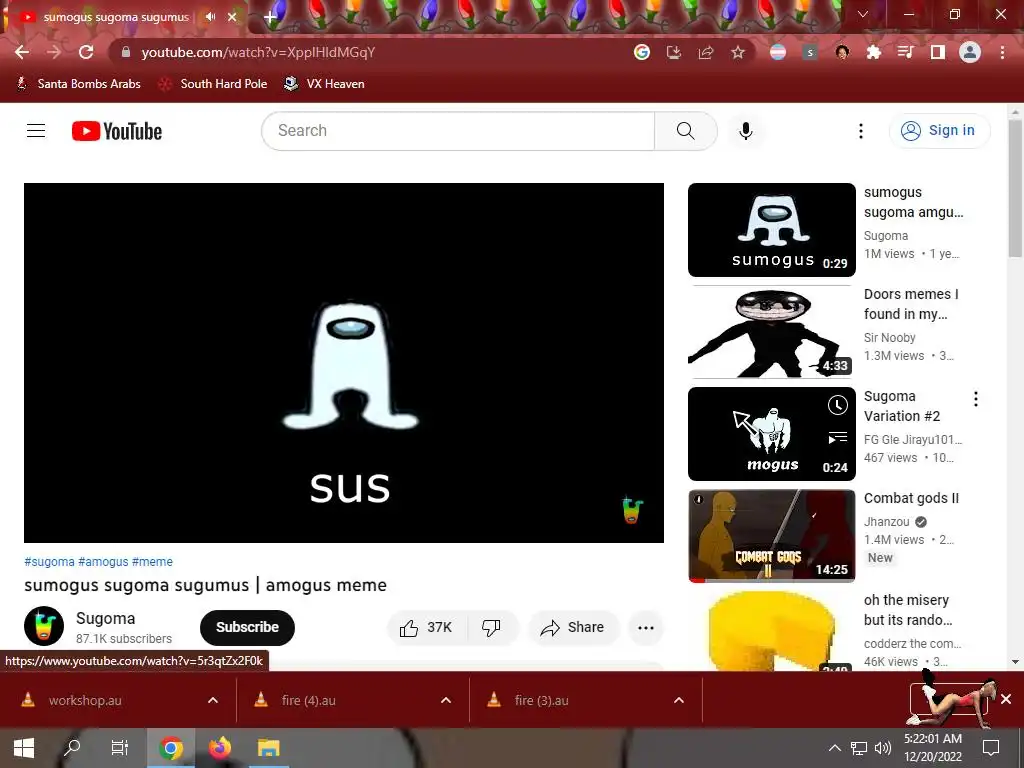Expand fire (3).au download options

(679, 700)
